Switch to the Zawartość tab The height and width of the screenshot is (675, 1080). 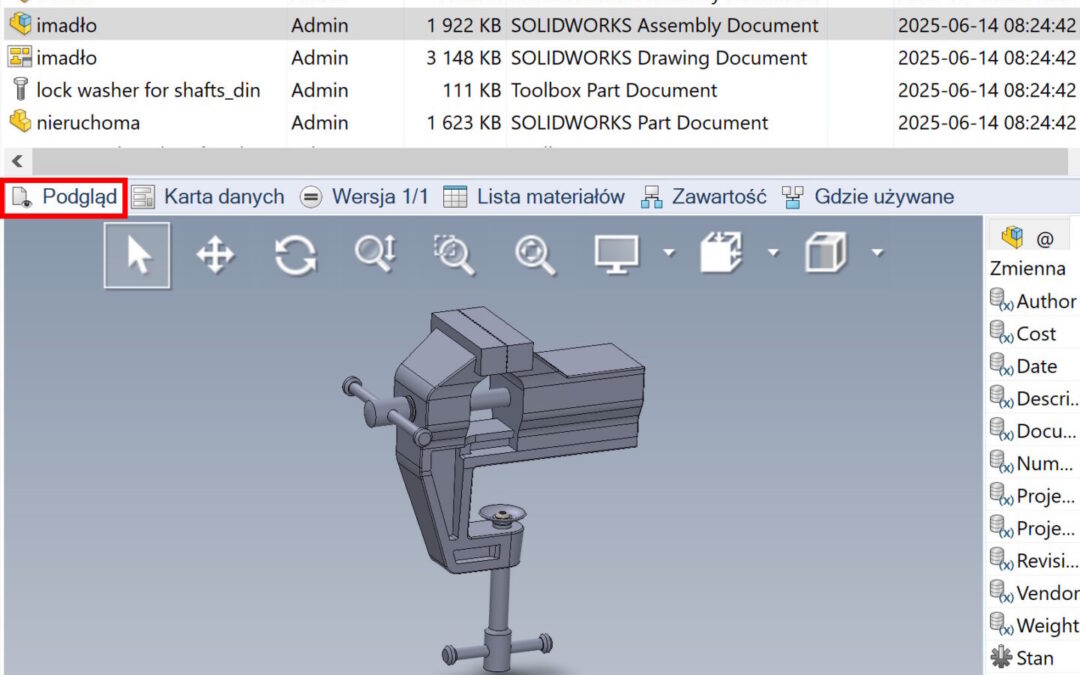(704, 197)
